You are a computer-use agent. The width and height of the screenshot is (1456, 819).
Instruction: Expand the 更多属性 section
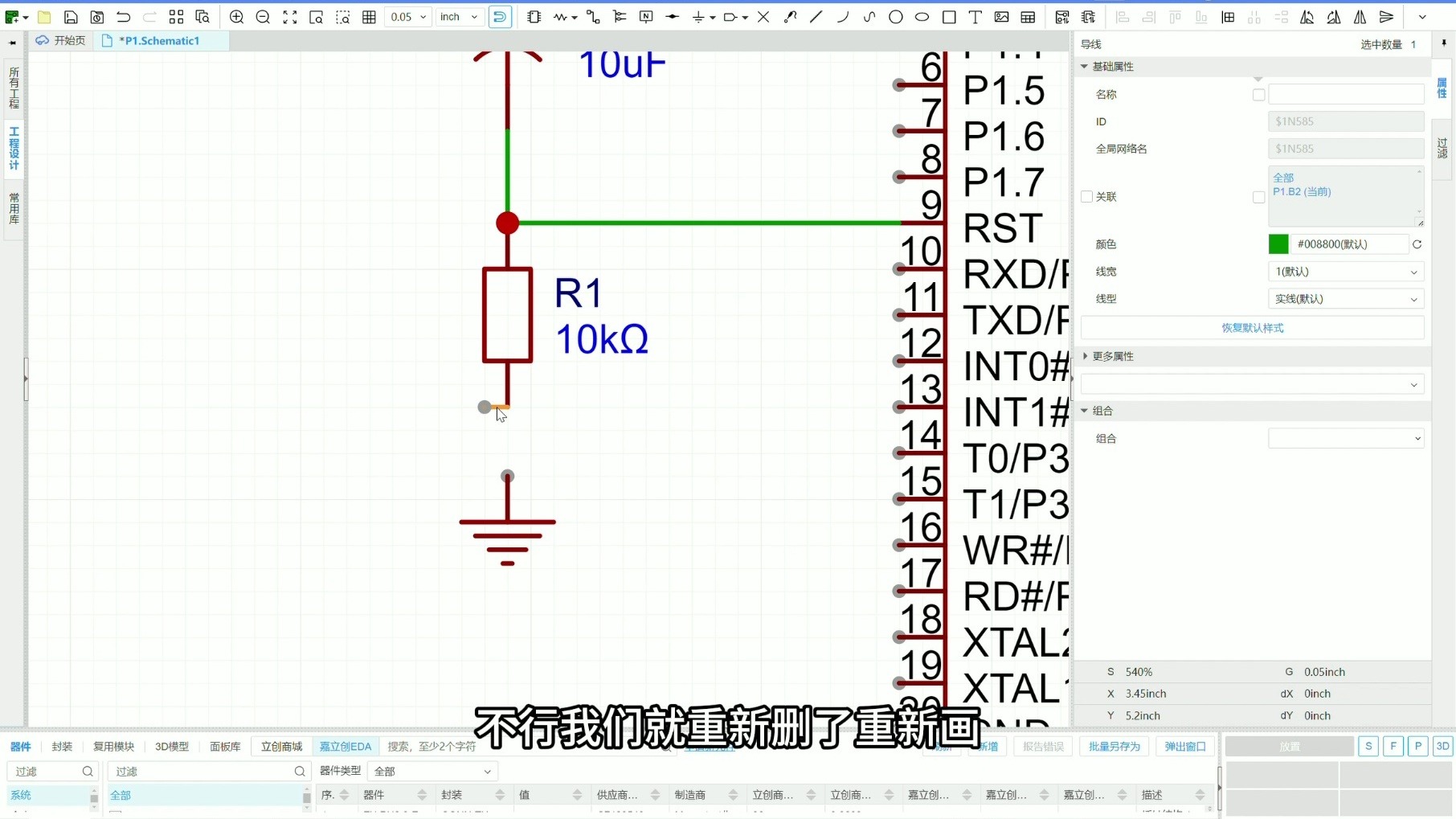pyautogui.click(x=1085, y=356)
